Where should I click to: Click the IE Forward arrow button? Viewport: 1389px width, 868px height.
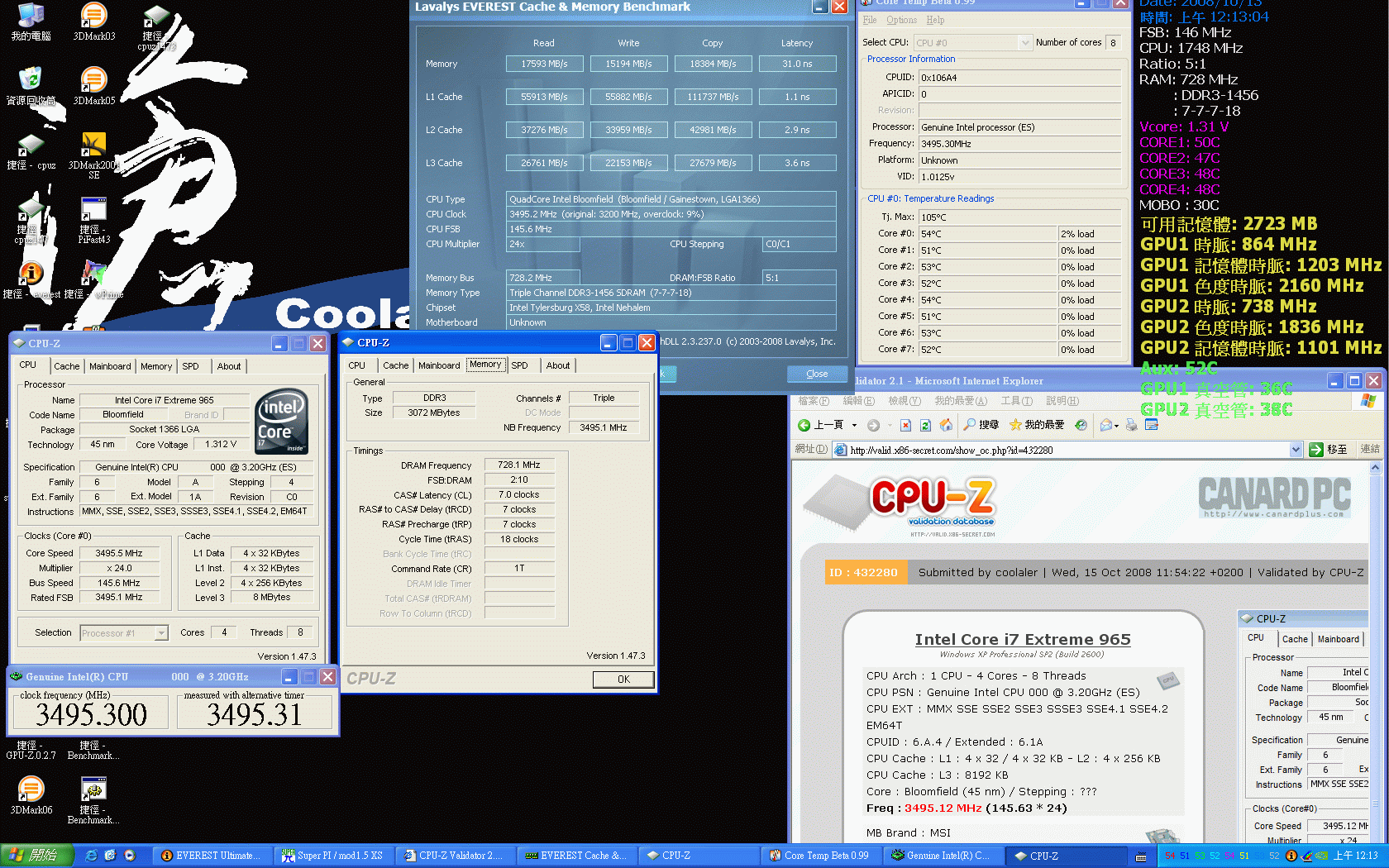click(x=873, y=425)
